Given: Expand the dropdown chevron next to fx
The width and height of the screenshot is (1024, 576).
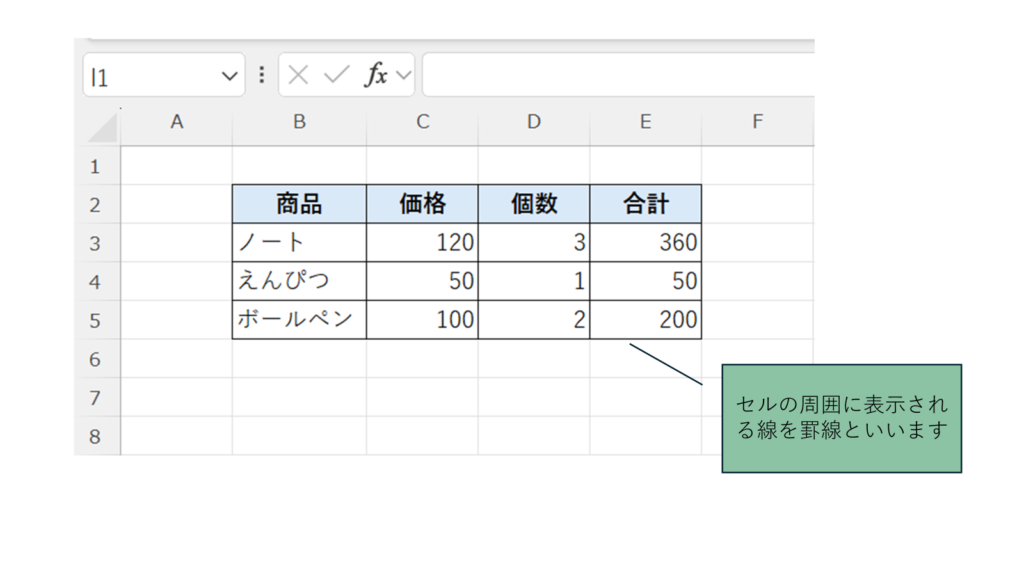Looking at the screenshot, I should (403, 75).
